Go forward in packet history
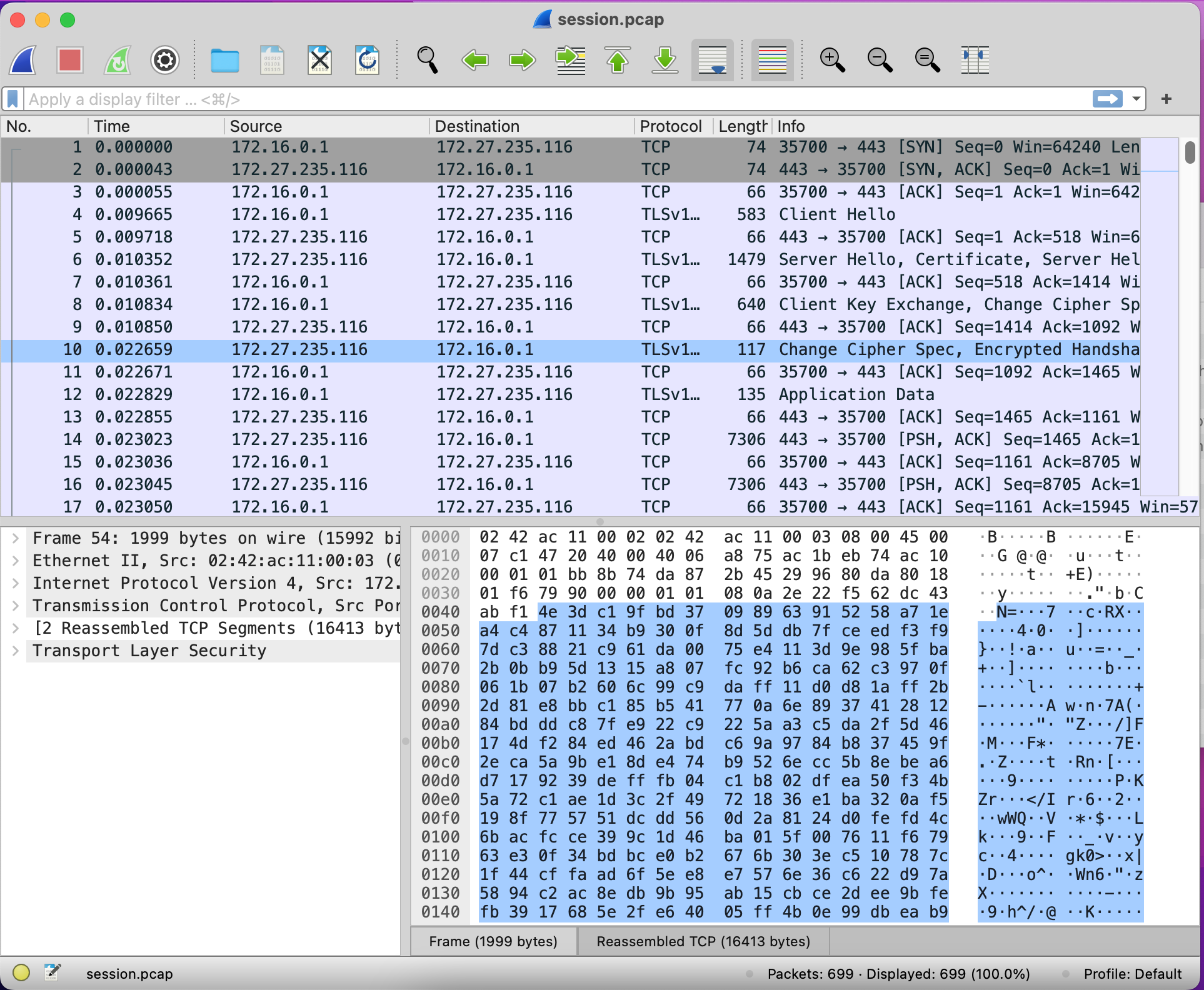 pos(523,61)
